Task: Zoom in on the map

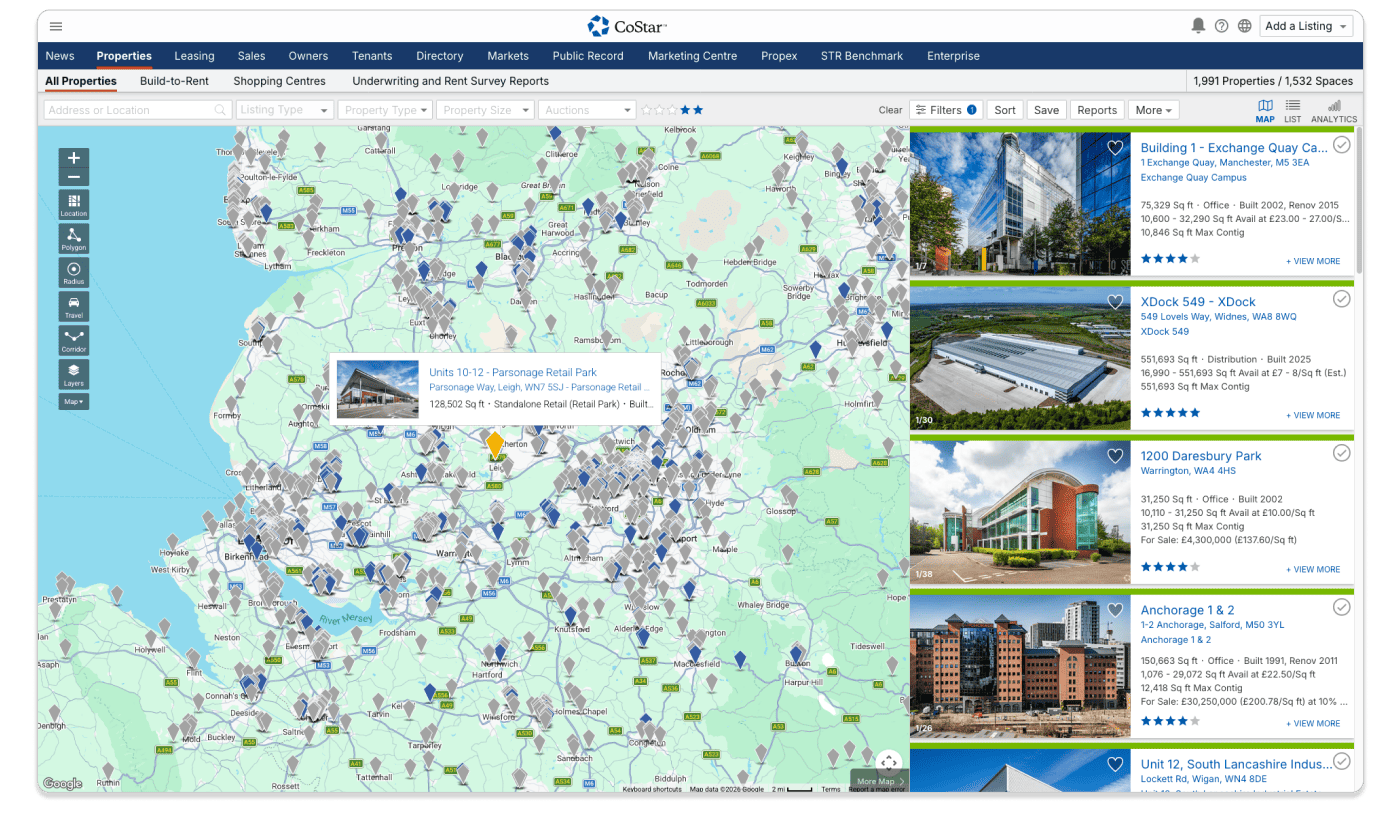Action: (x=74, y=158)
